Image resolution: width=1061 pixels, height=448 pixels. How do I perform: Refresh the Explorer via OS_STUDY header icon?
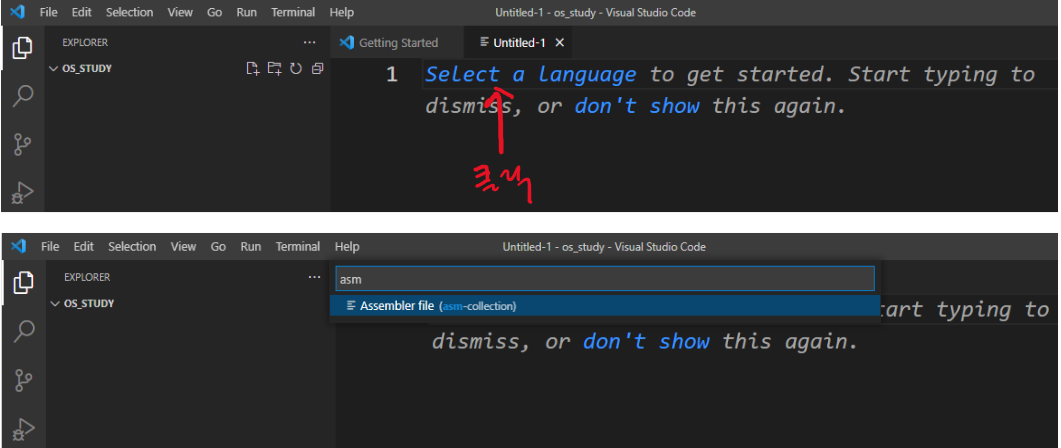click(x=296, y=68)
